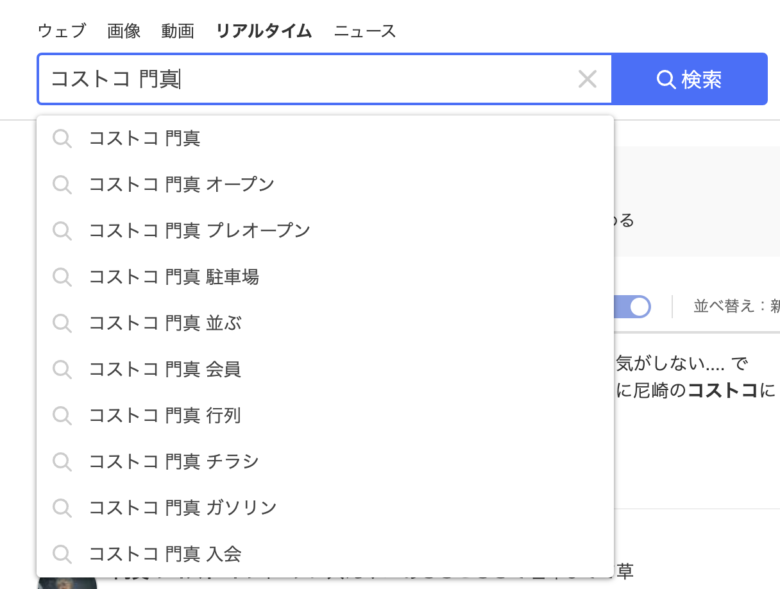The image size is (780, 589).
Task: Click magnifier icon beside プレオープン suggestion
Action: pyautogui.click(x=62, y=231)
